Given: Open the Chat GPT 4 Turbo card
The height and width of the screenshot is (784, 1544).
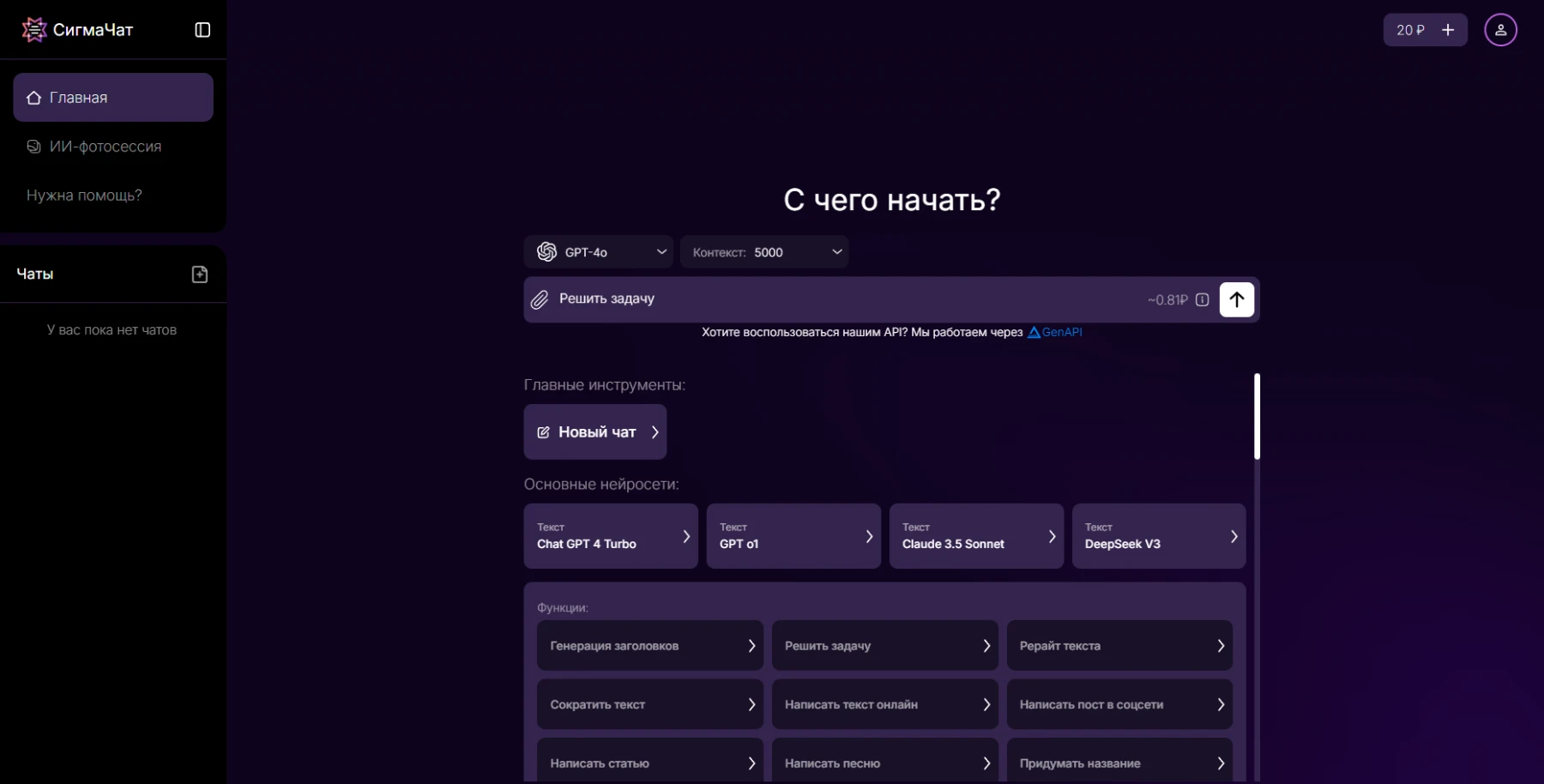Looking at the screenshot, I should 611,536.
